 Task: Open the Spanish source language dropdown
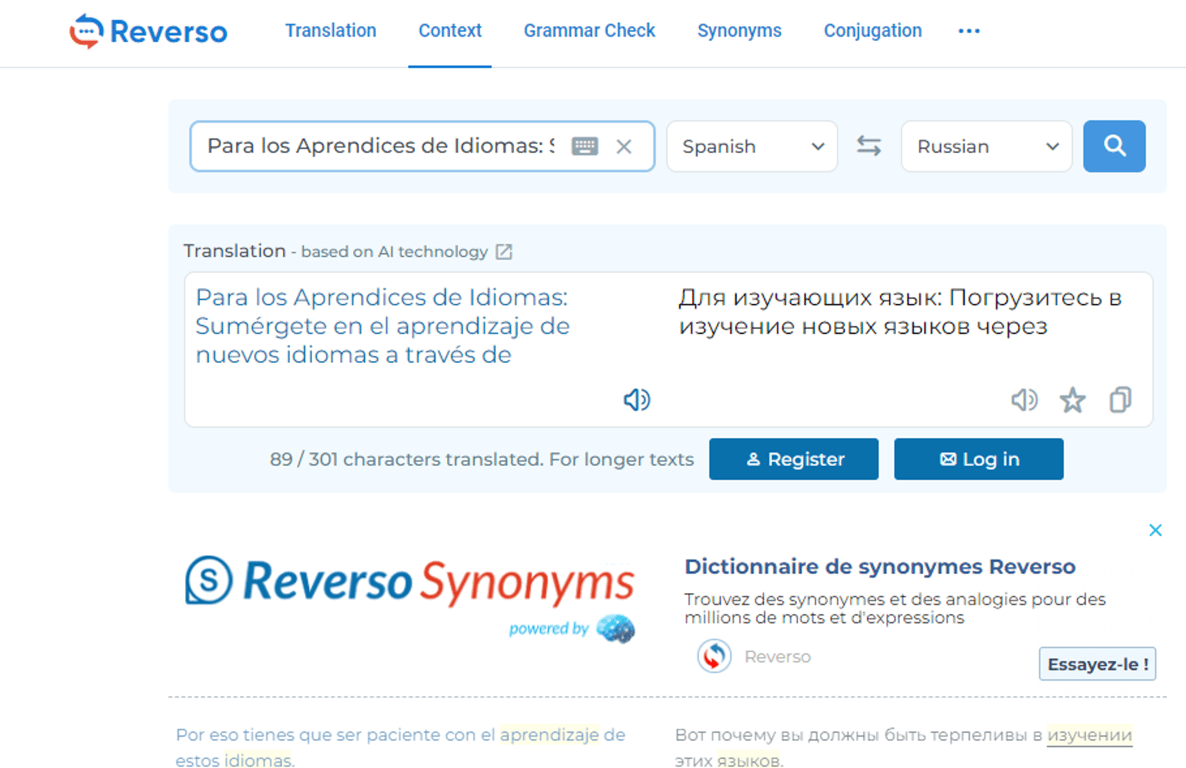pos(752,146)
